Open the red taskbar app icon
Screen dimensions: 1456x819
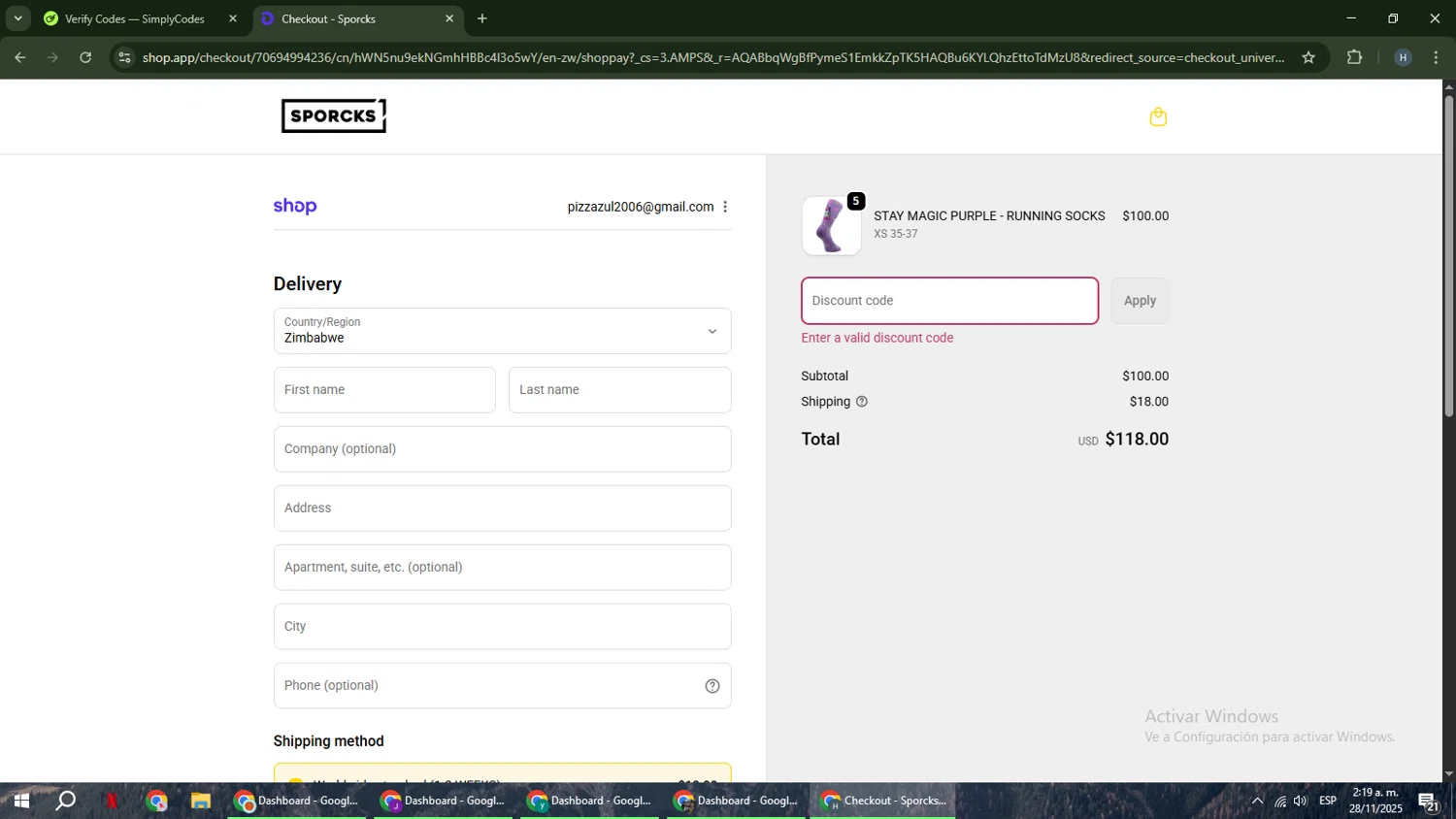tap(112, 801)
